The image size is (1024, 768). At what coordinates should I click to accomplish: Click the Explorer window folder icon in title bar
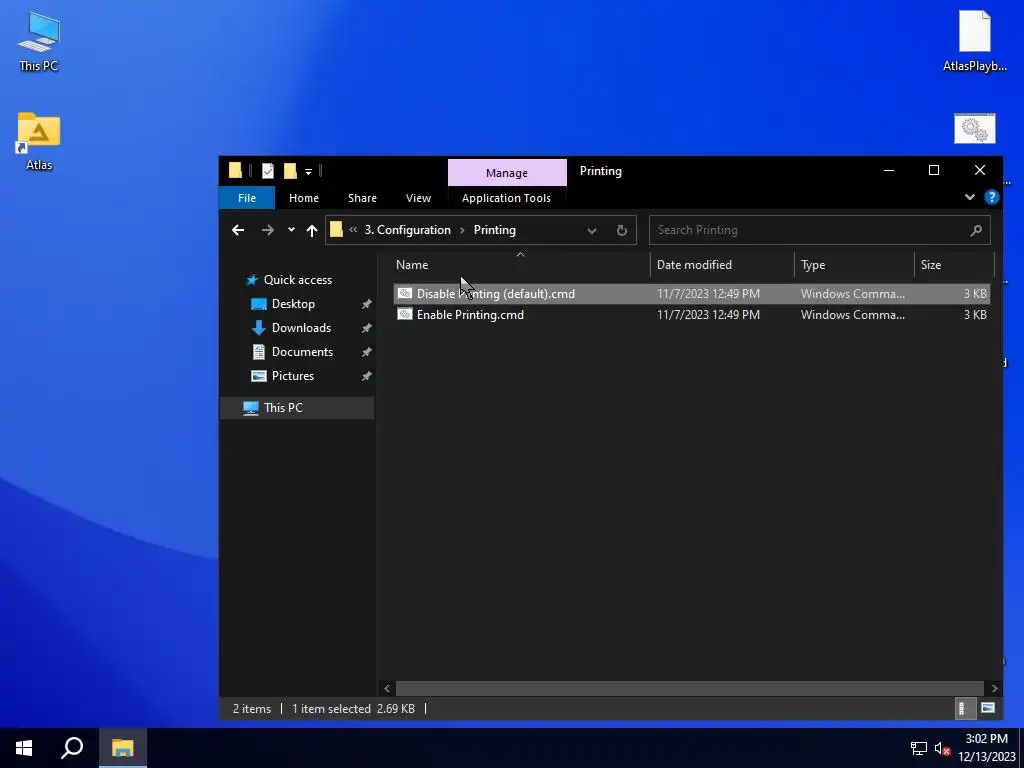click(235, 171)
